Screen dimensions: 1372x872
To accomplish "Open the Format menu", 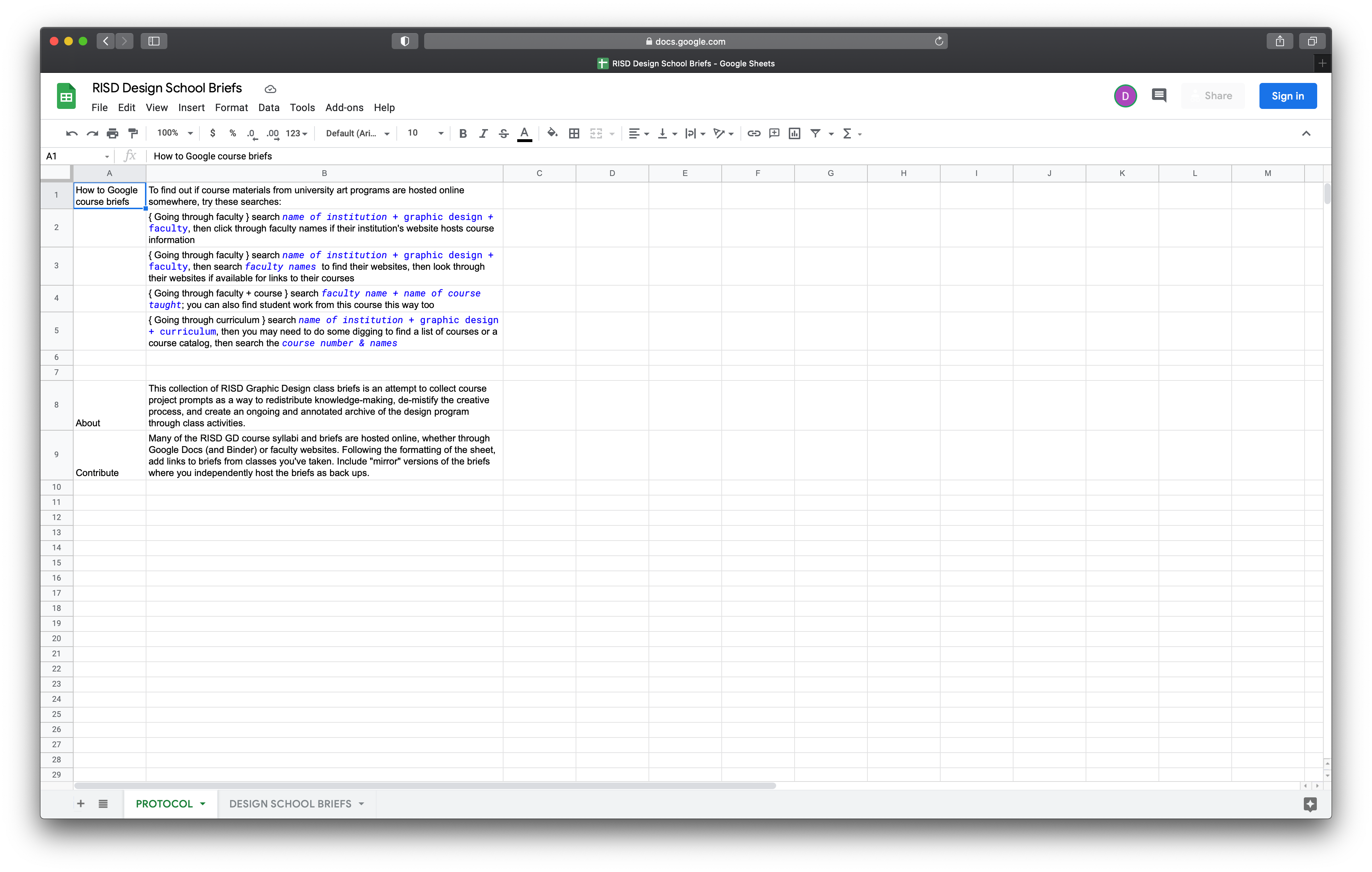I will click(x=231, y=107).
